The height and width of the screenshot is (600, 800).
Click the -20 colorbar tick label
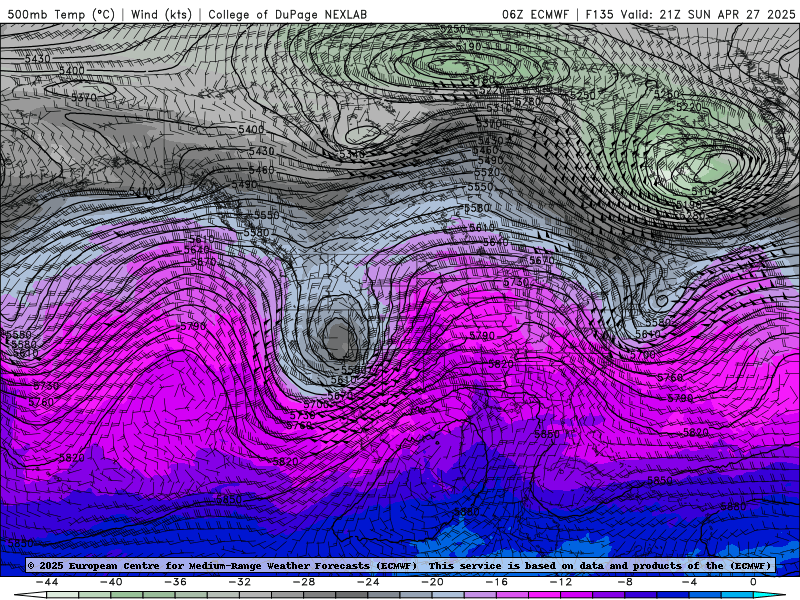click(x=432, y=582)
